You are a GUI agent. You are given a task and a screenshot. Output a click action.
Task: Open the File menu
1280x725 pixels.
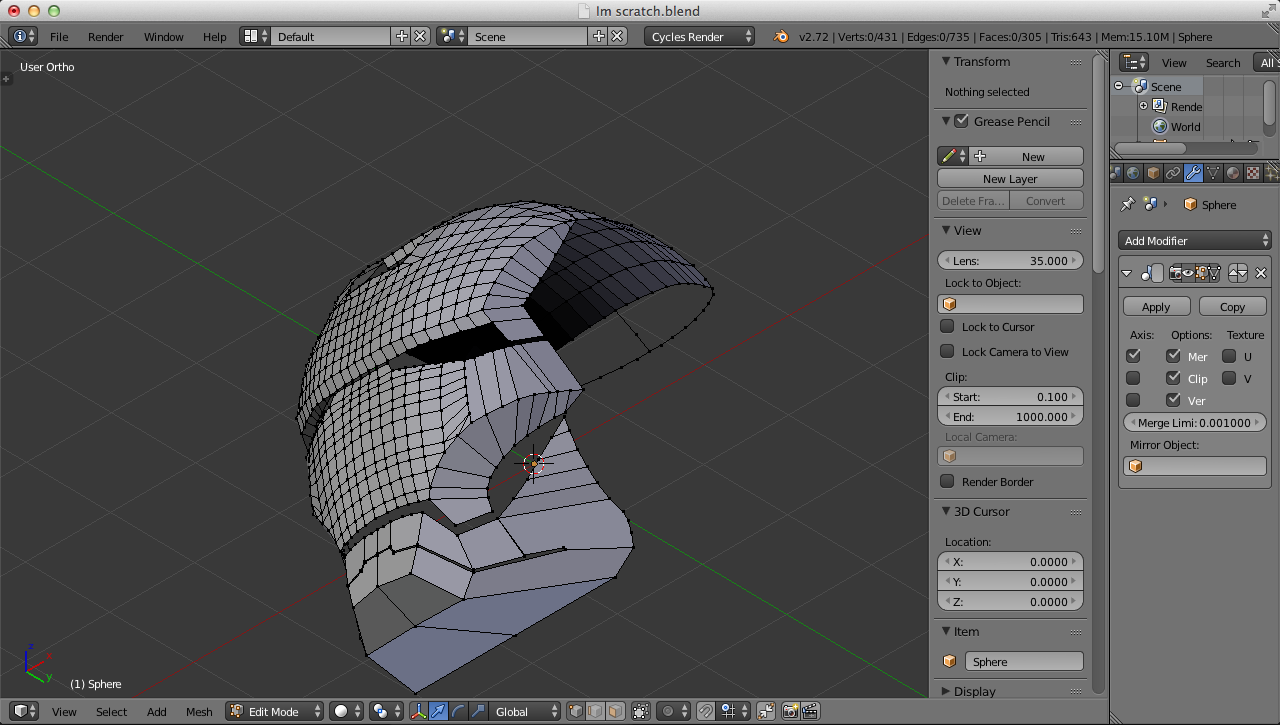pos(59,36)
